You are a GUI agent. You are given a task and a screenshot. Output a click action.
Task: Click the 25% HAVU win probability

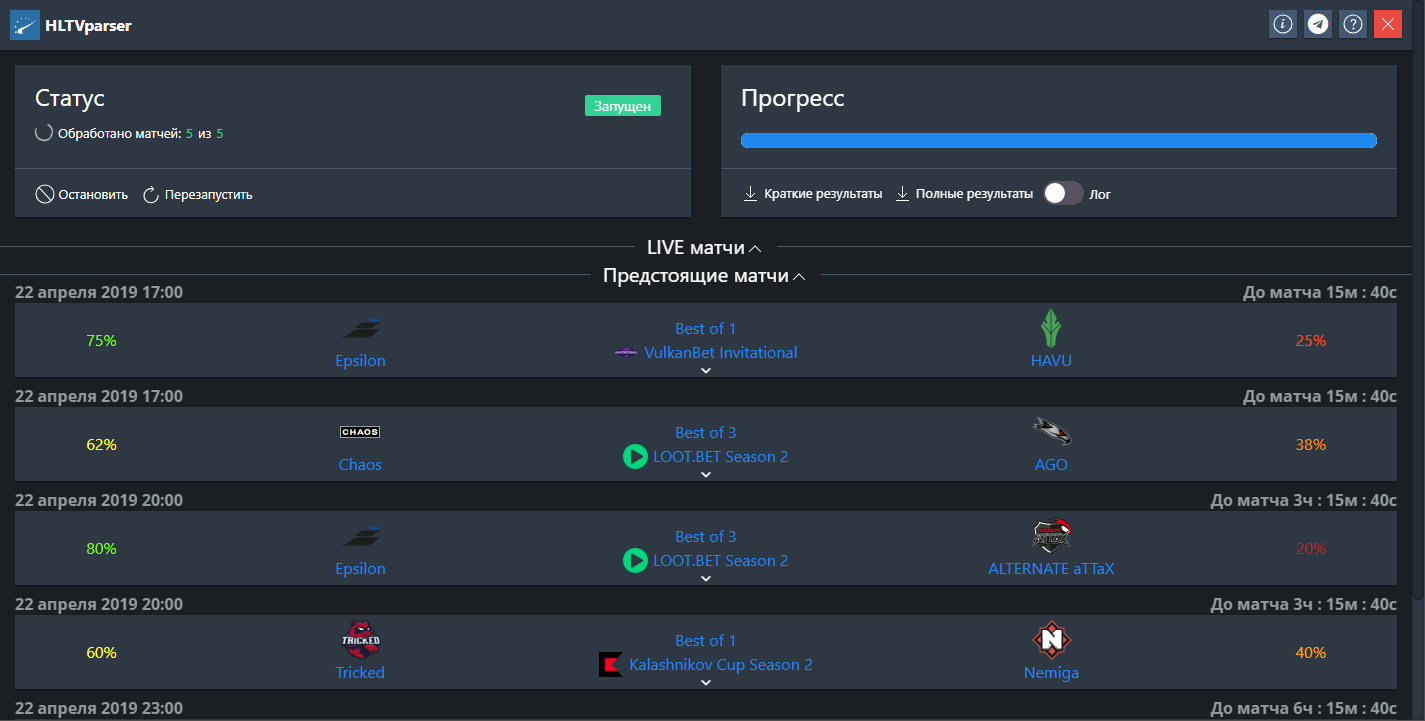(1311, 341)
